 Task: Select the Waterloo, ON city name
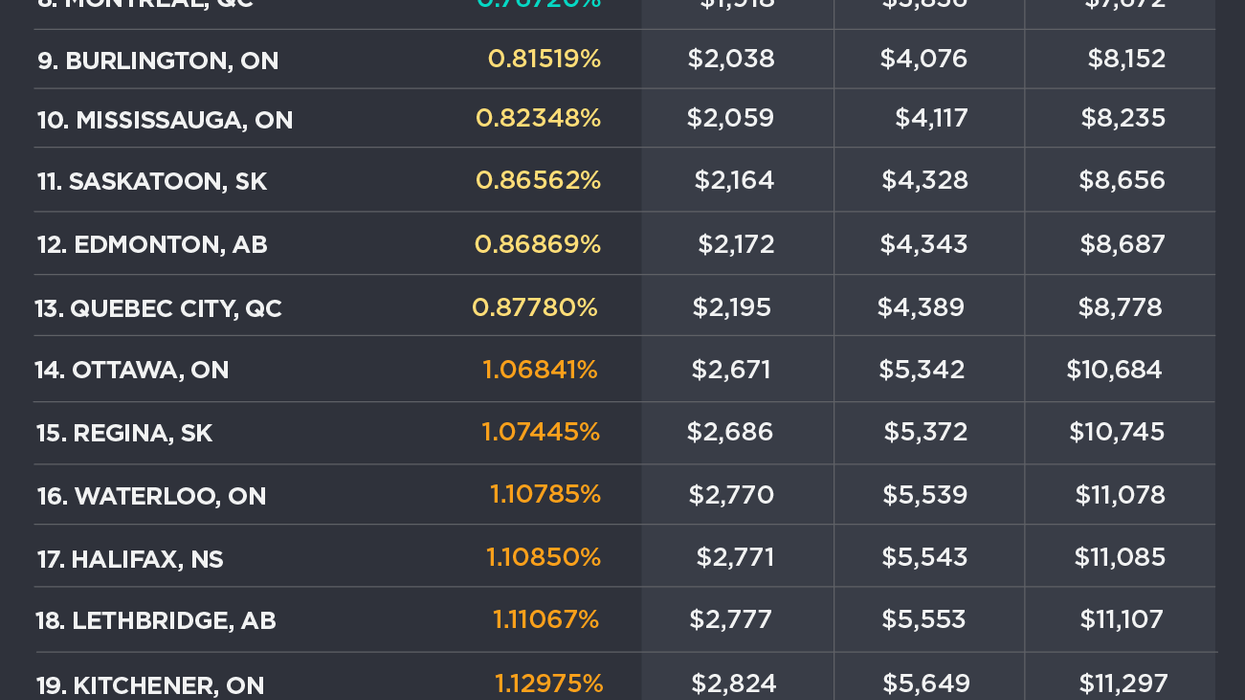(x=151, y=497)
